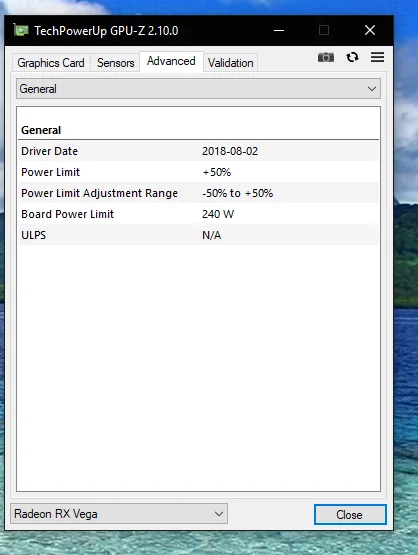The width and height of the screenshot is (418, 555).
Task: Click the bold General section heading
Action: point(41,130)
